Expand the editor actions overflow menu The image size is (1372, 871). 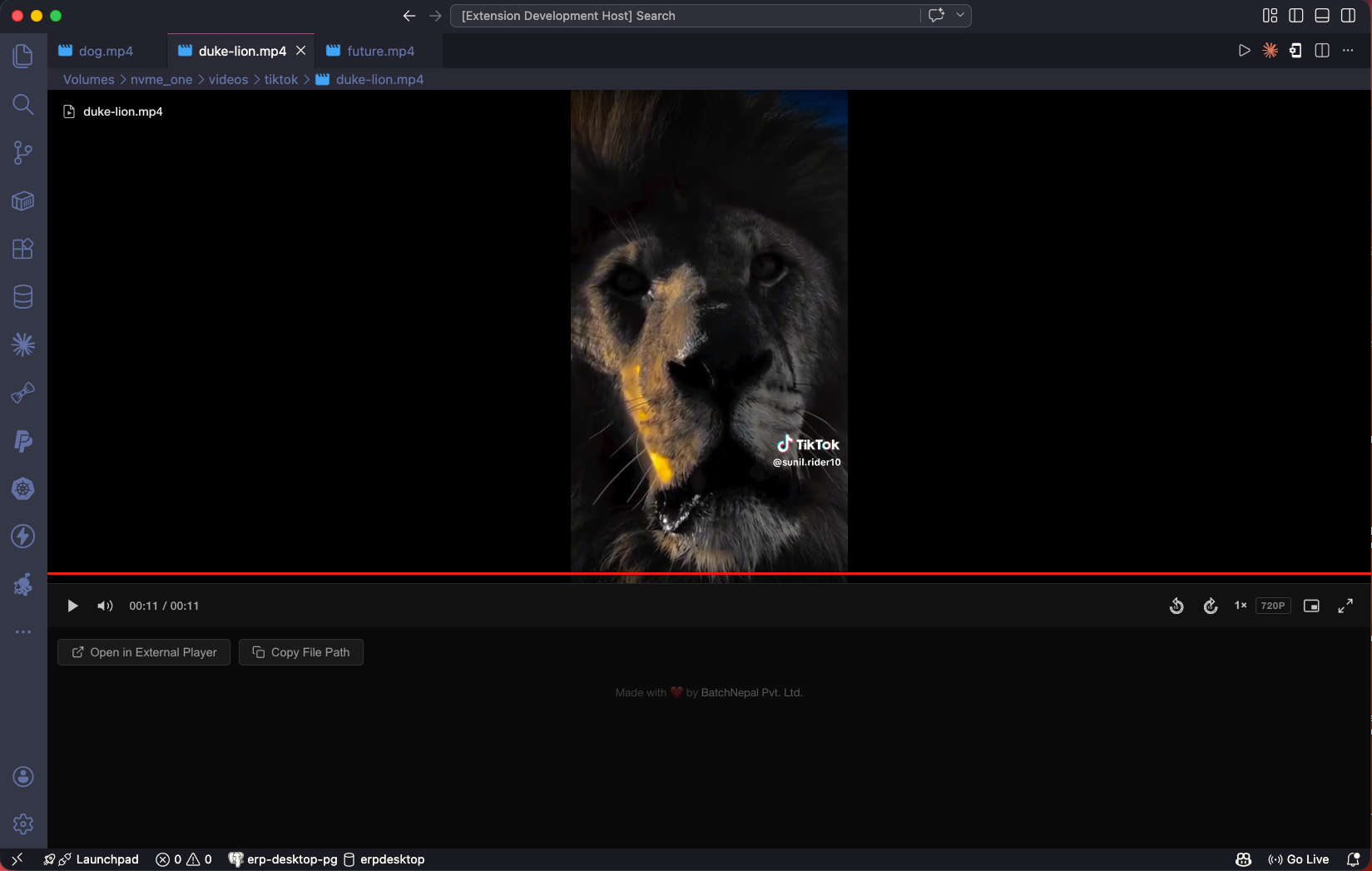1348,50
